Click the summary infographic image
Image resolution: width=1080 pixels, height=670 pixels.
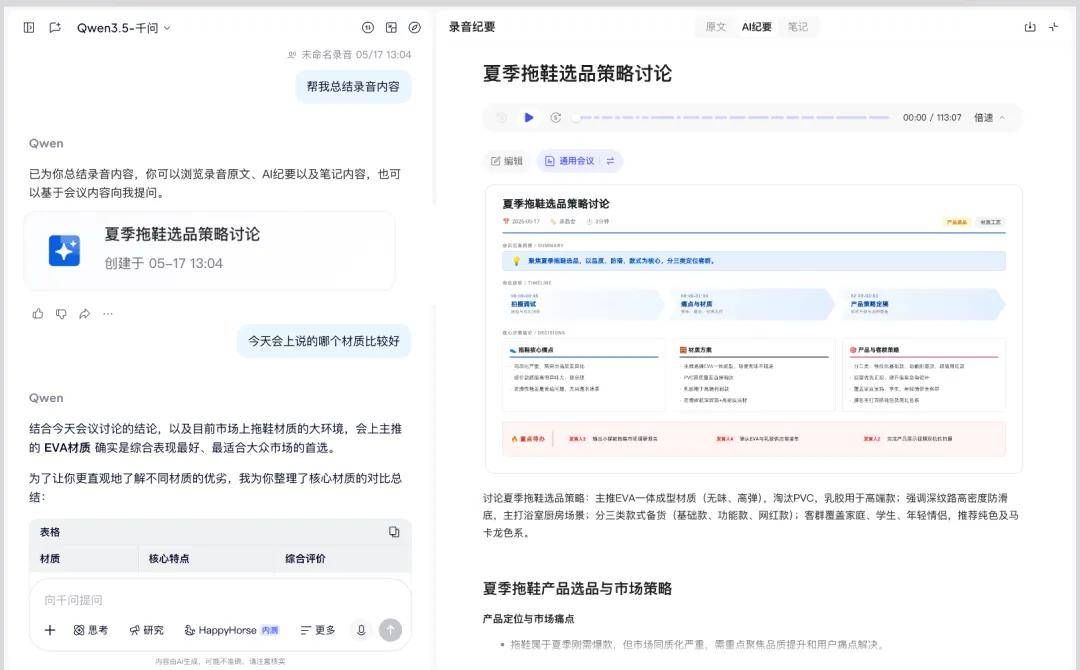point(754,329)
